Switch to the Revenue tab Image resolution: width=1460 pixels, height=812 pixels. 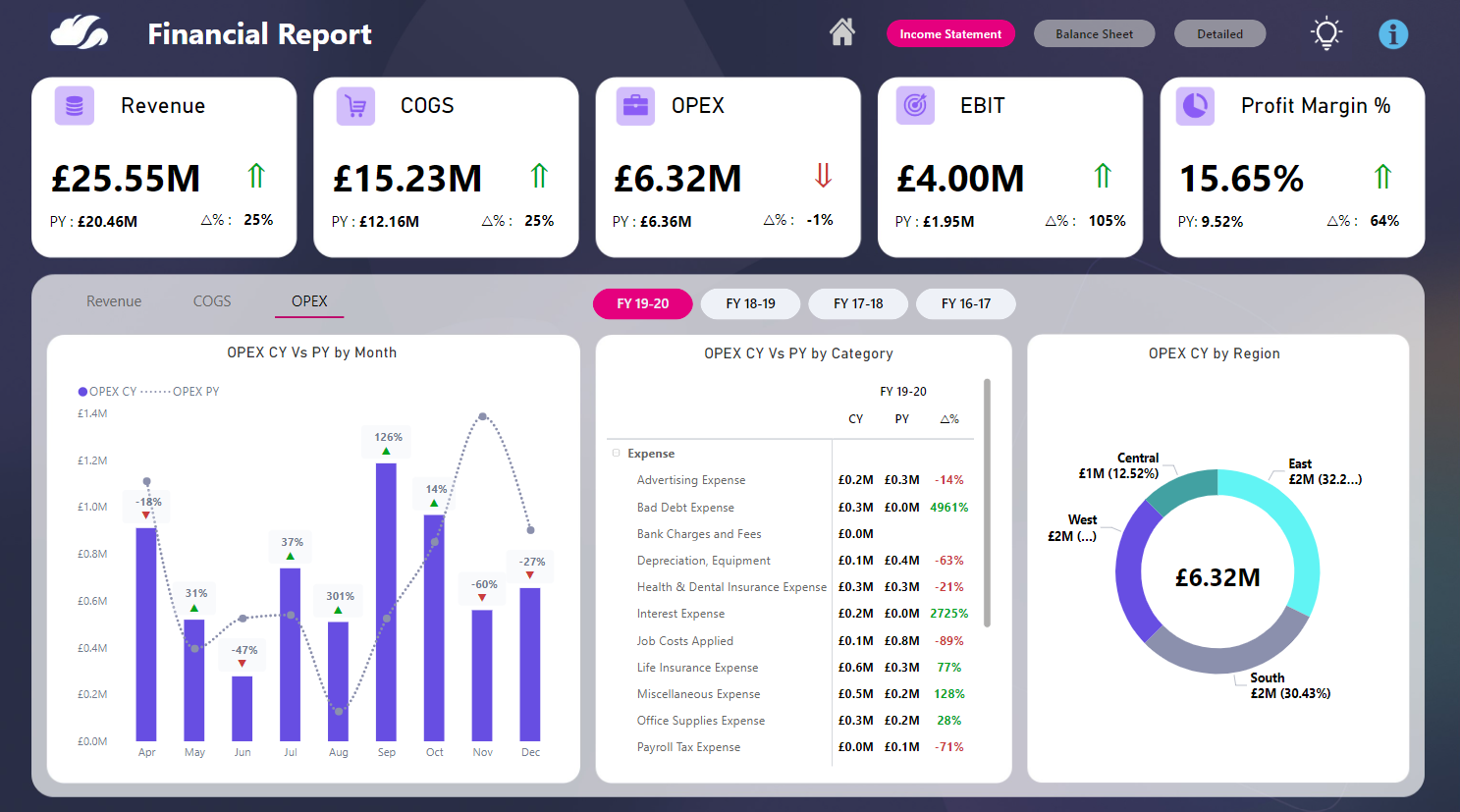(114, 301)
